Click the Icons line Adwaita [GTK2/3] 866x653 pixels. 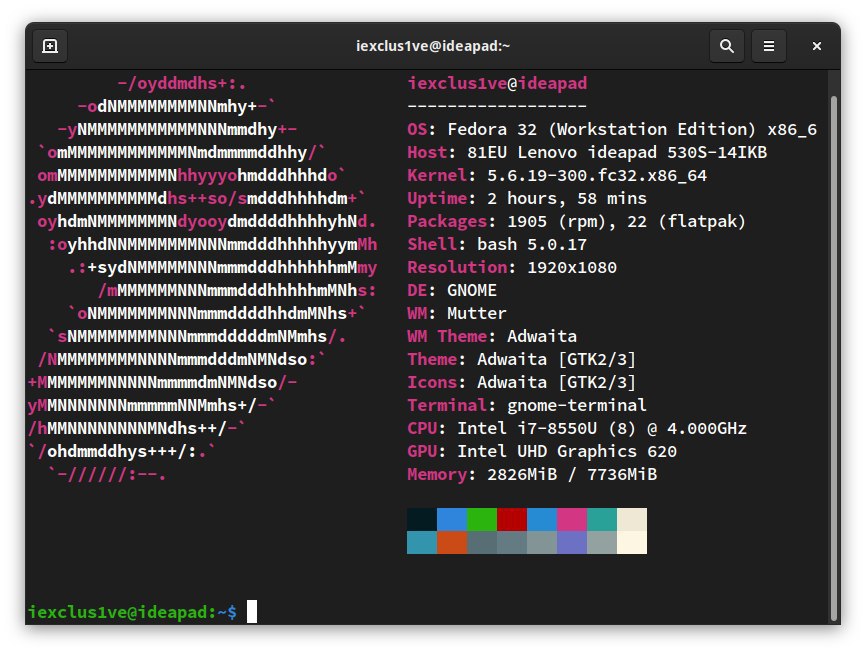522,382
